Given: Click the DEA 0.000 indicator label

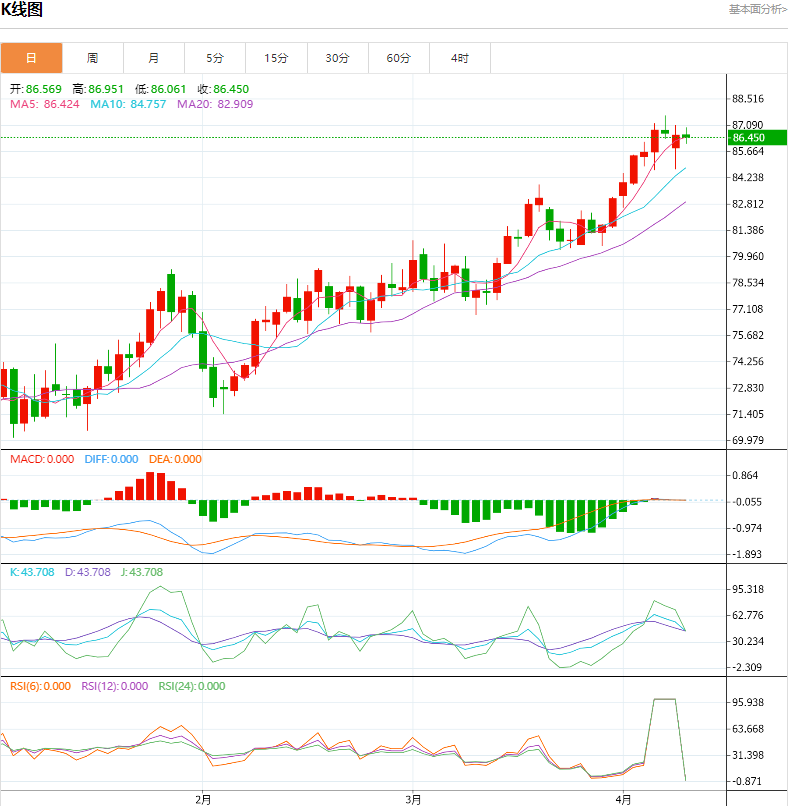Looking at the screenshot, I should pos(175,459).
